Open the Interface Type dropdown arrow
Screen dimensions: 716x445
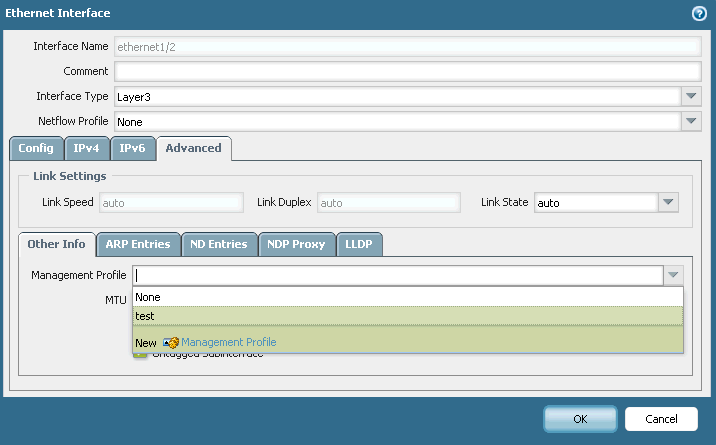pos(691,96)
